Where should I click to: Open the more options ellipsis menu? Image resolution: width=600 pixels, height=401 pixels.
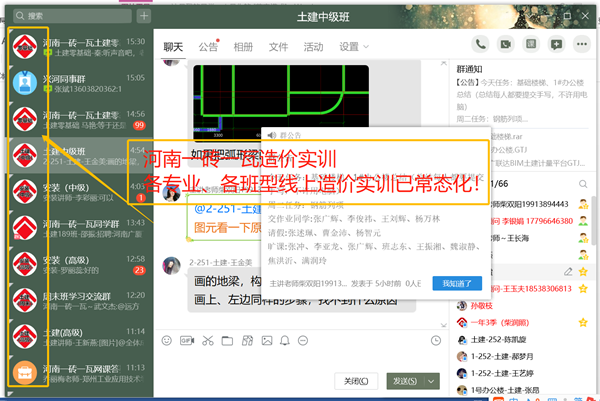click(x=582, y=44)
